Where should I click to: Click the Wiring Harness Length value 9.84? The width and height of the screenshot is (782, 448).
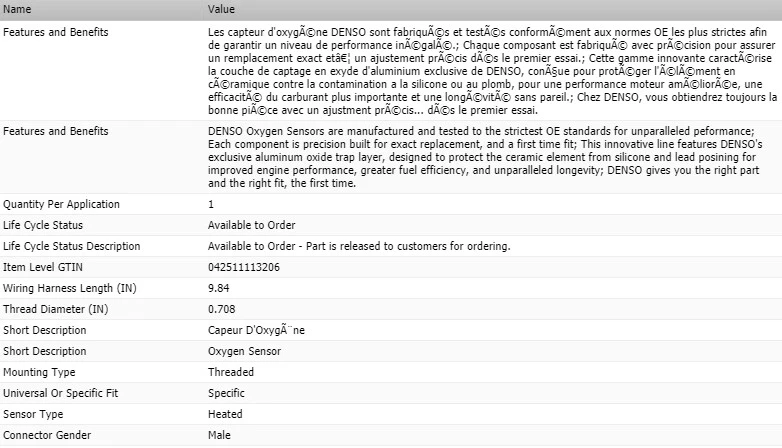[x=221, y=288]
